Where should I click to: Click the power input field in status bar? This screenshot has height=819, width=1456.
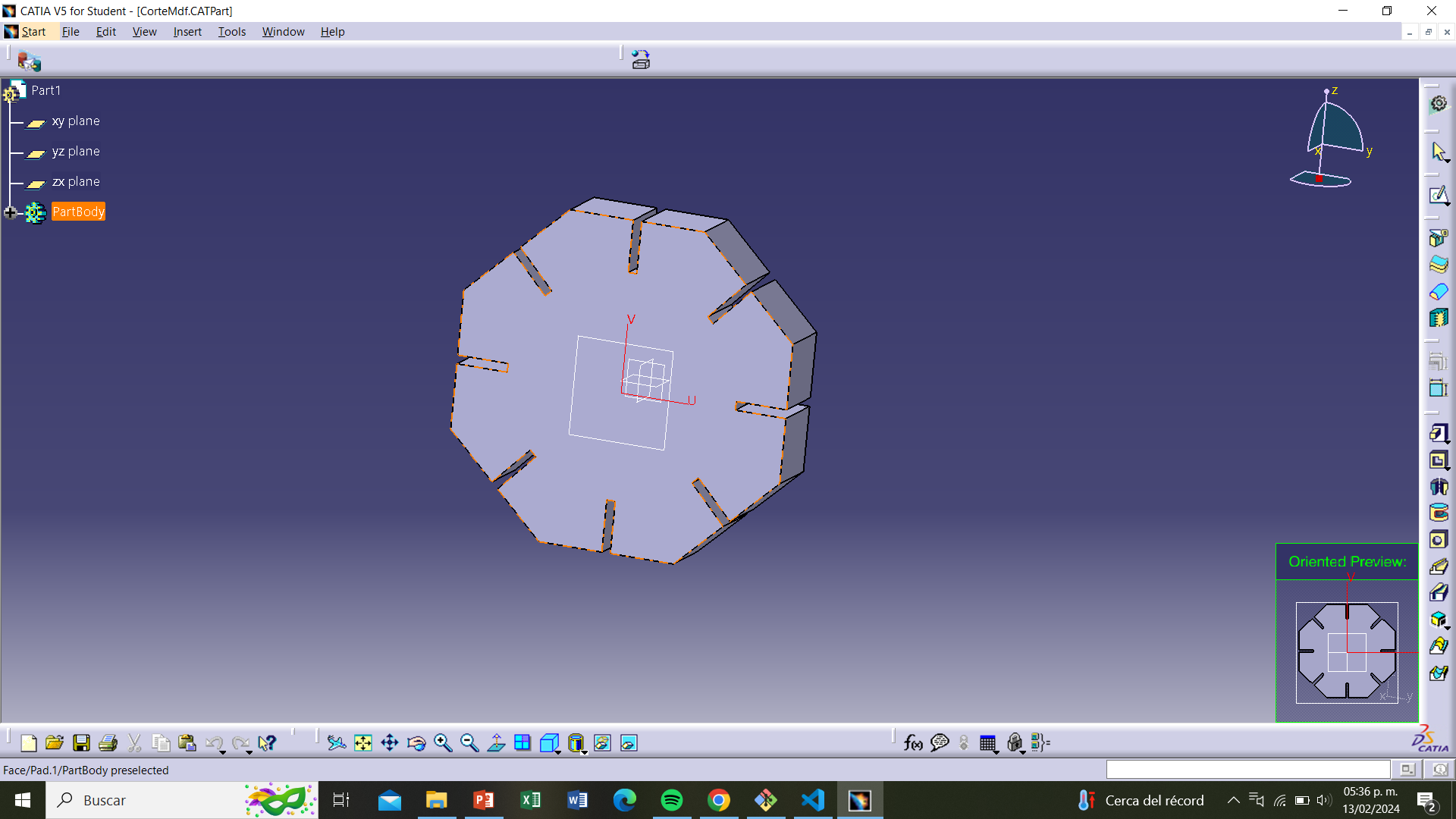[x=1248, y=770]
